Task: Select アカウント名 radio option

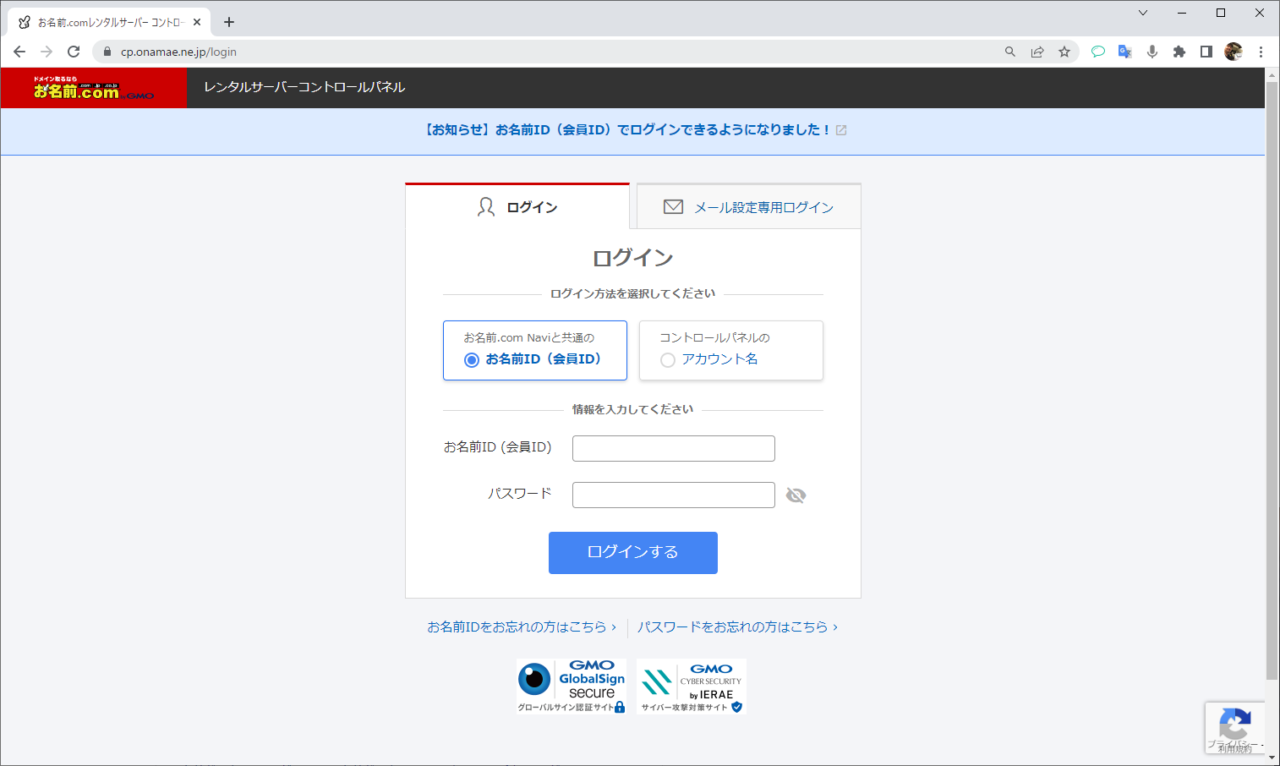Action: click(x=668, y=360)
